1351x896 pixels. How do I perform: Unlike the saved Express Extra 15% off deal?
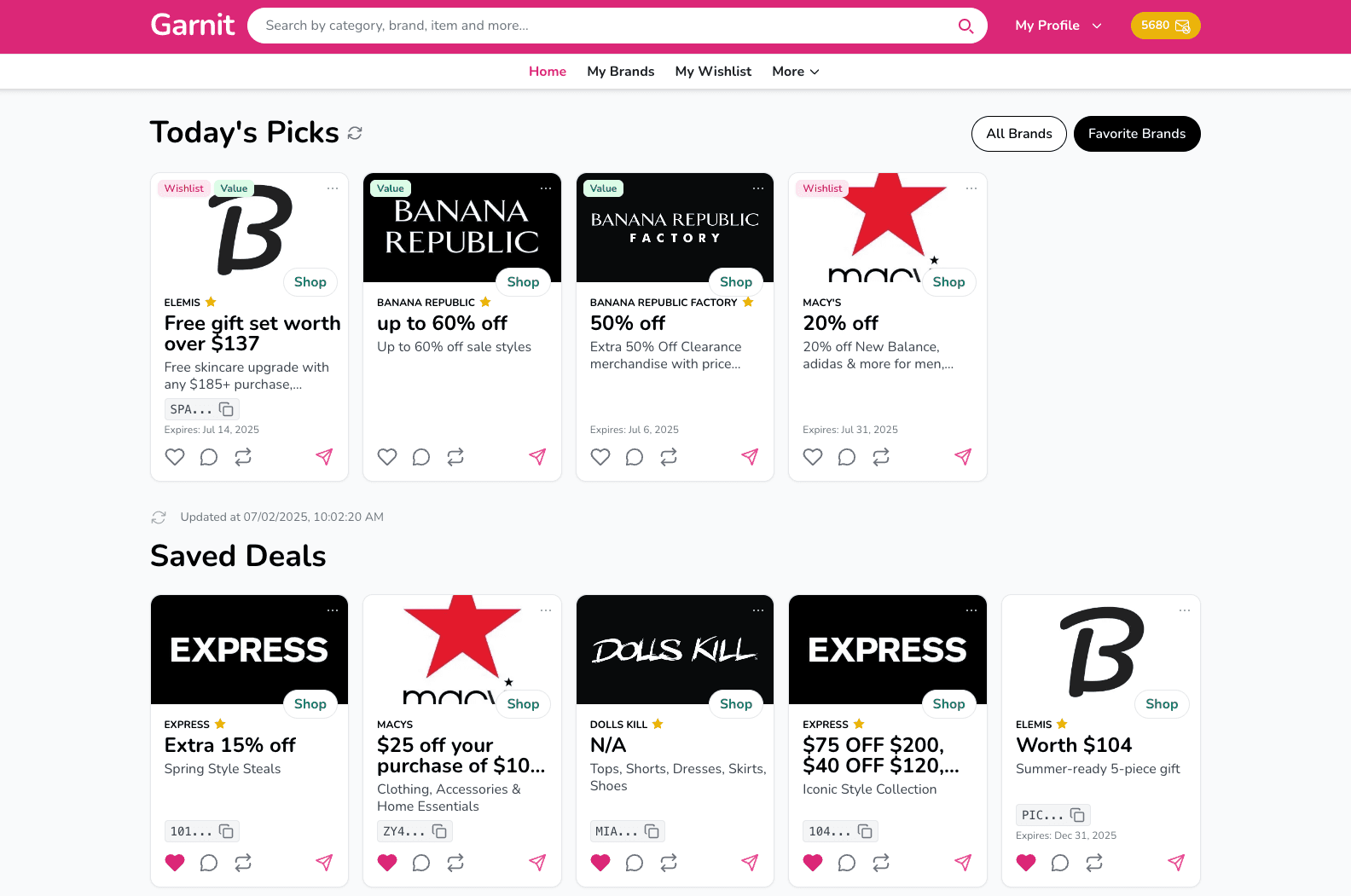click(175, 863)
